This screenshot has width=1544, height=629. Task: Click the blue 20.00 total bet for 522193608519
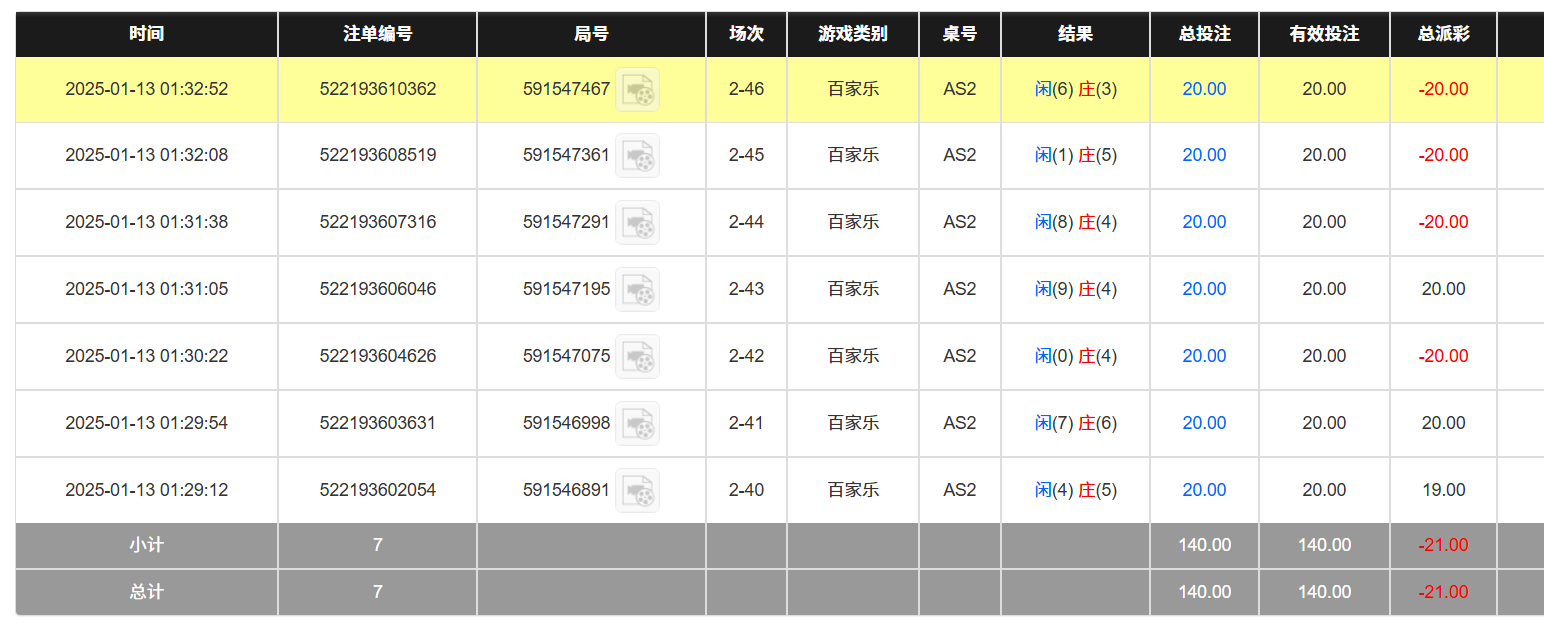click(1204, 155)
